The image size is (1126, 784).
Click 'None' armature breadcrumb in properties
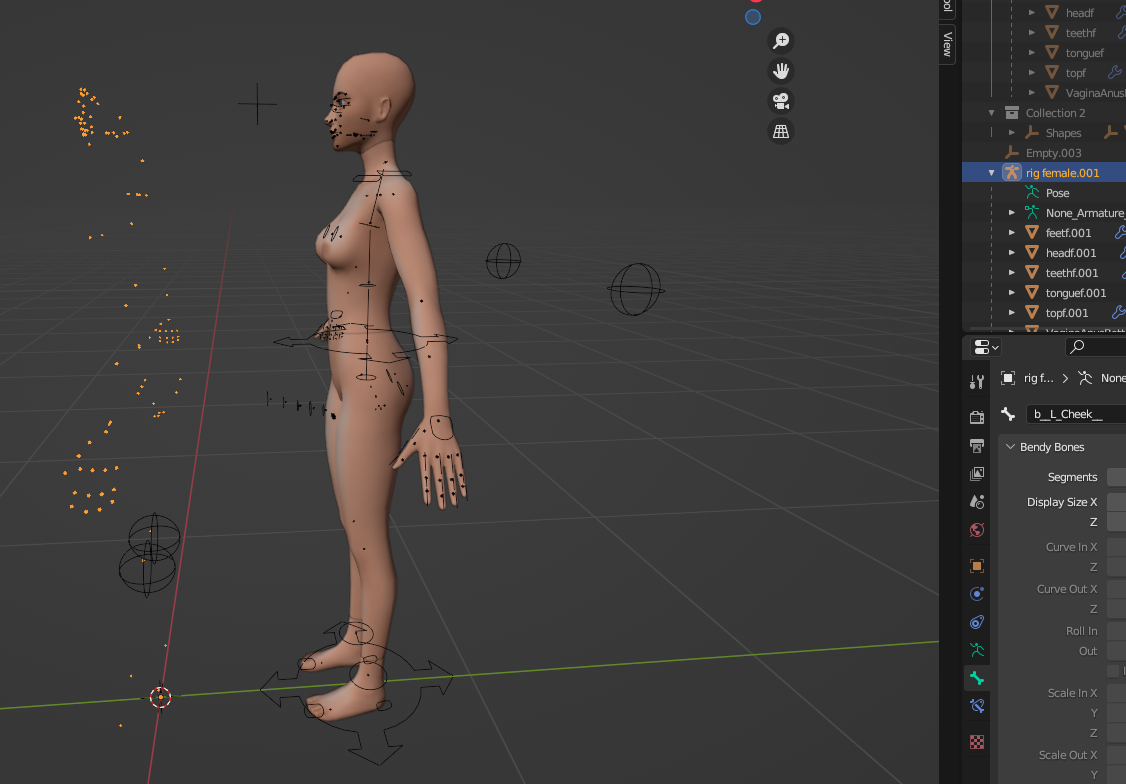[1113, 378]
